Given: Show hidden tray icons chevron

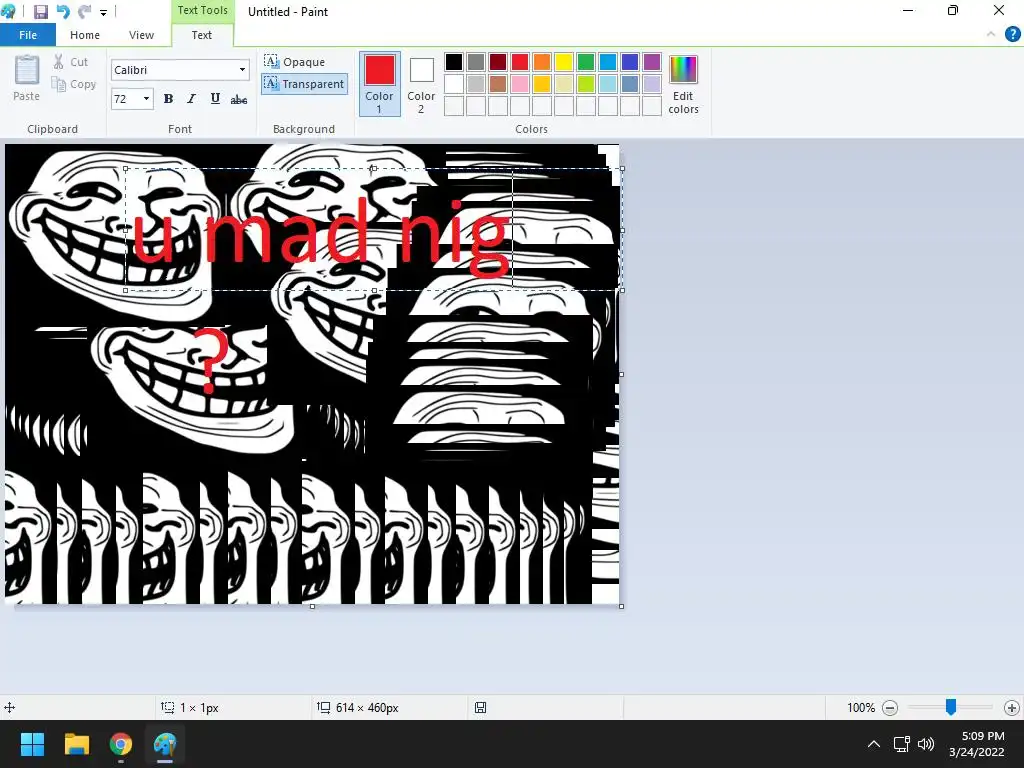Looking at the screenshot, I should tap(874, 744).
